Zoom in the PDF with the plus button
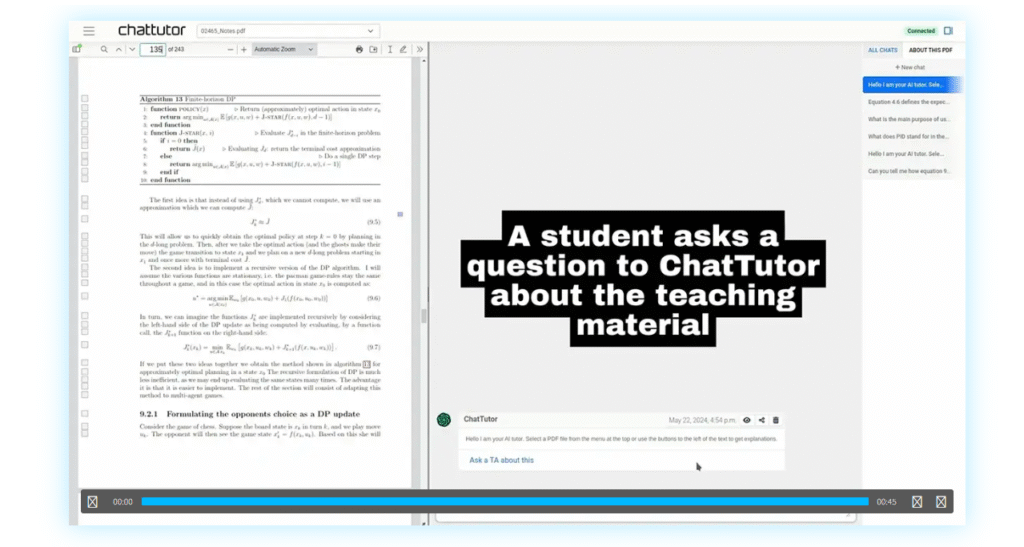Viewport: 1024px width, 547px height. pos(244,50)
